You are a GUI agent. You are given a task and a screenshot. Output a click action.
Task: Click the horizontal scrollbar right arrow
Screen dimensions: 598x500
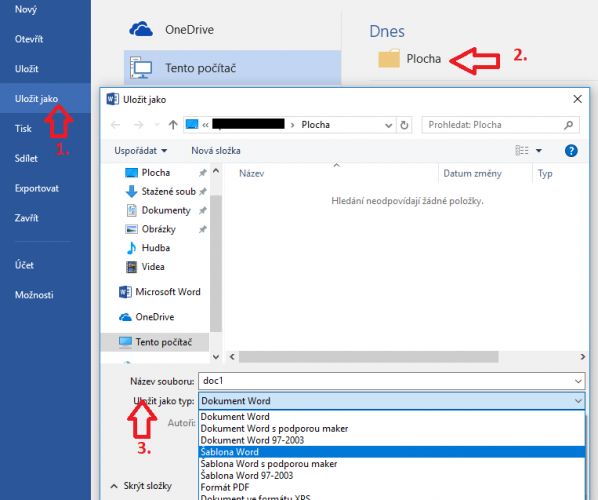[583, 357]
